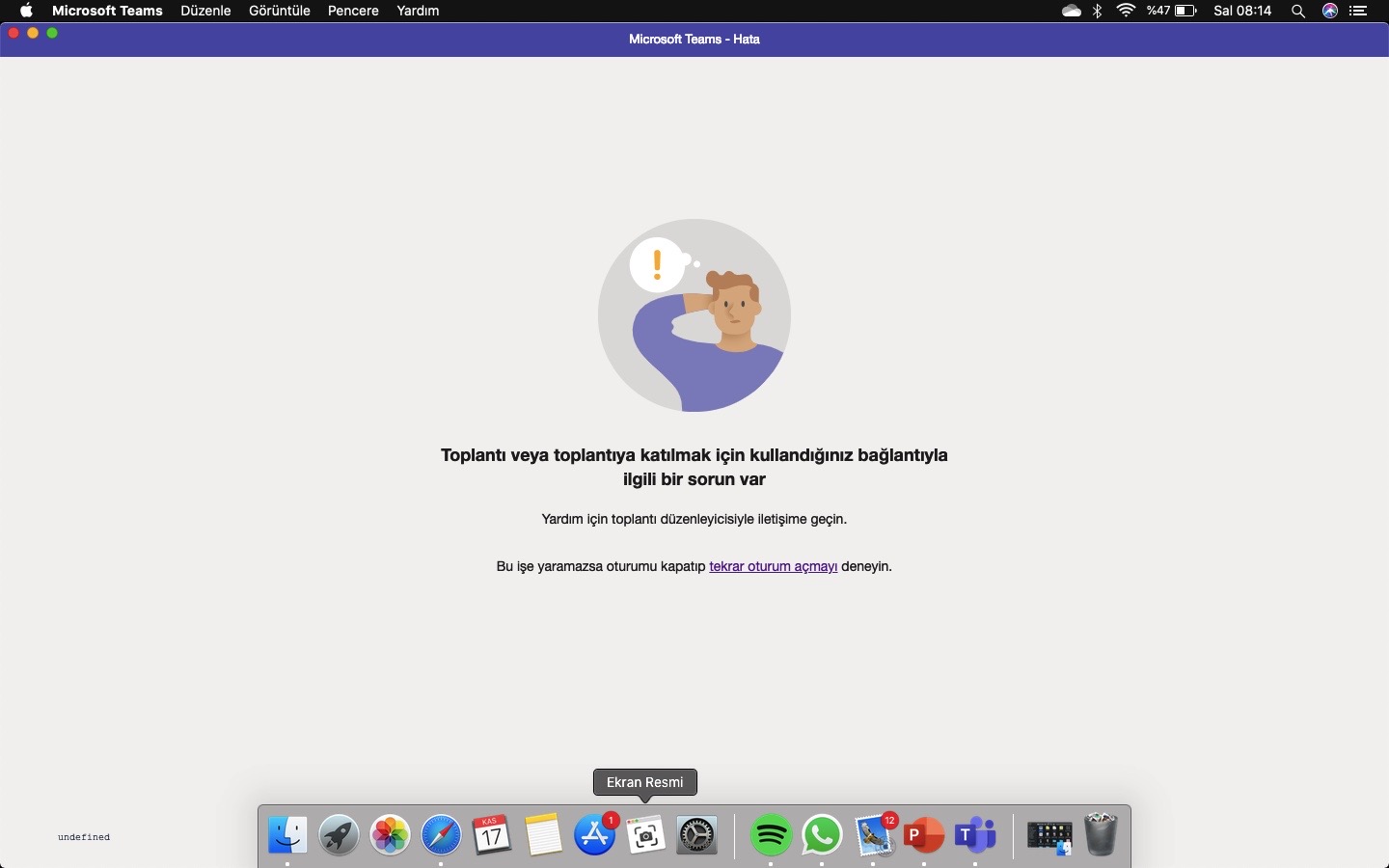The image size is (1389, 868).
Task: Open Calendar showing 17 in dock
Action: (x=493, y=835)
